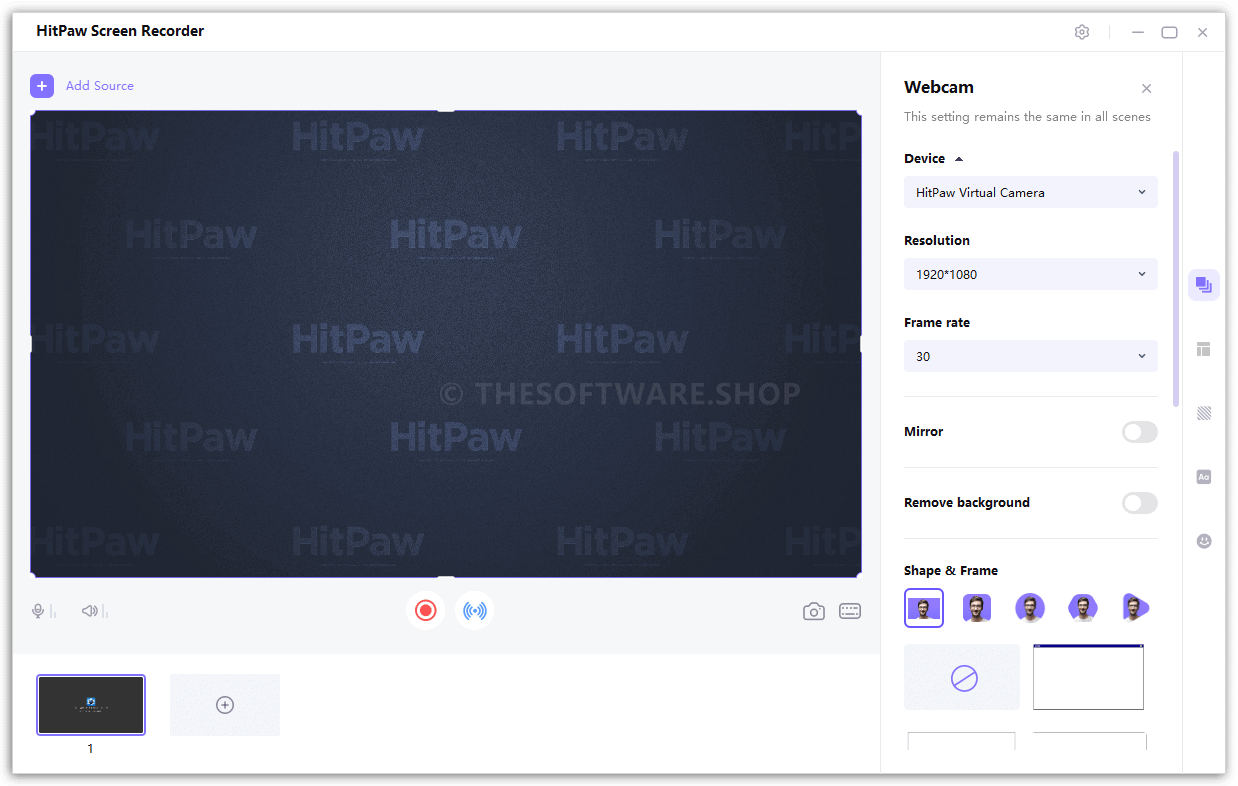Click "This setting remains the same in all scenes"

point(1027,117)
